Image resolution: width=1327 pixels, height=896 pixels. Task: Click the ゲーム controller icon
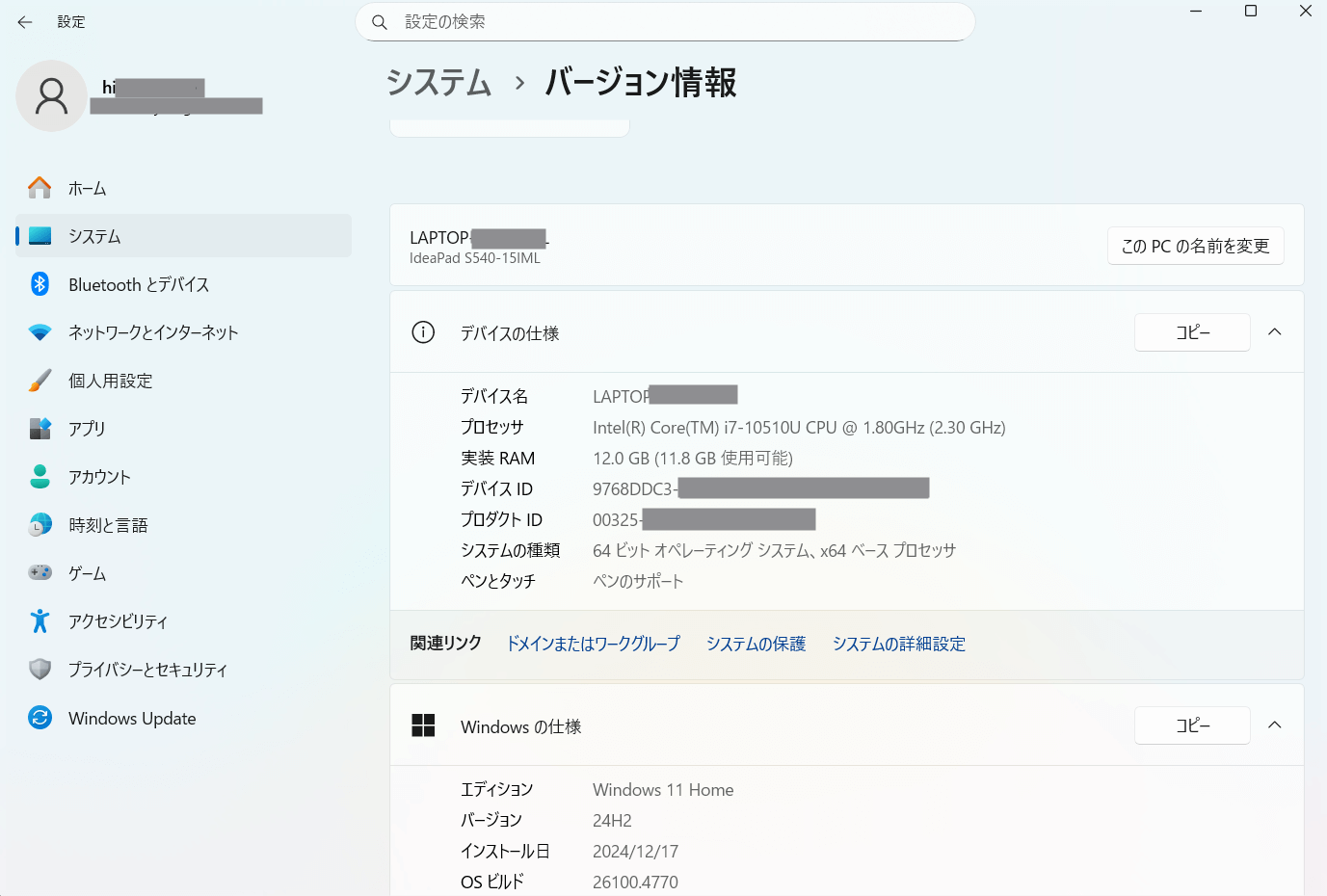coord(40,573)
